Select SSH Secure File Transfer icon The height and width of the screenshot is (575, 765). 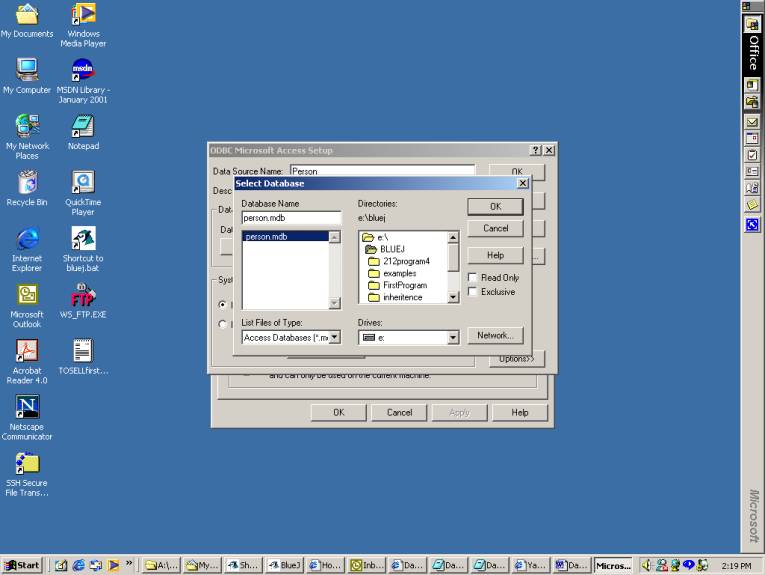tap(27, 474)
